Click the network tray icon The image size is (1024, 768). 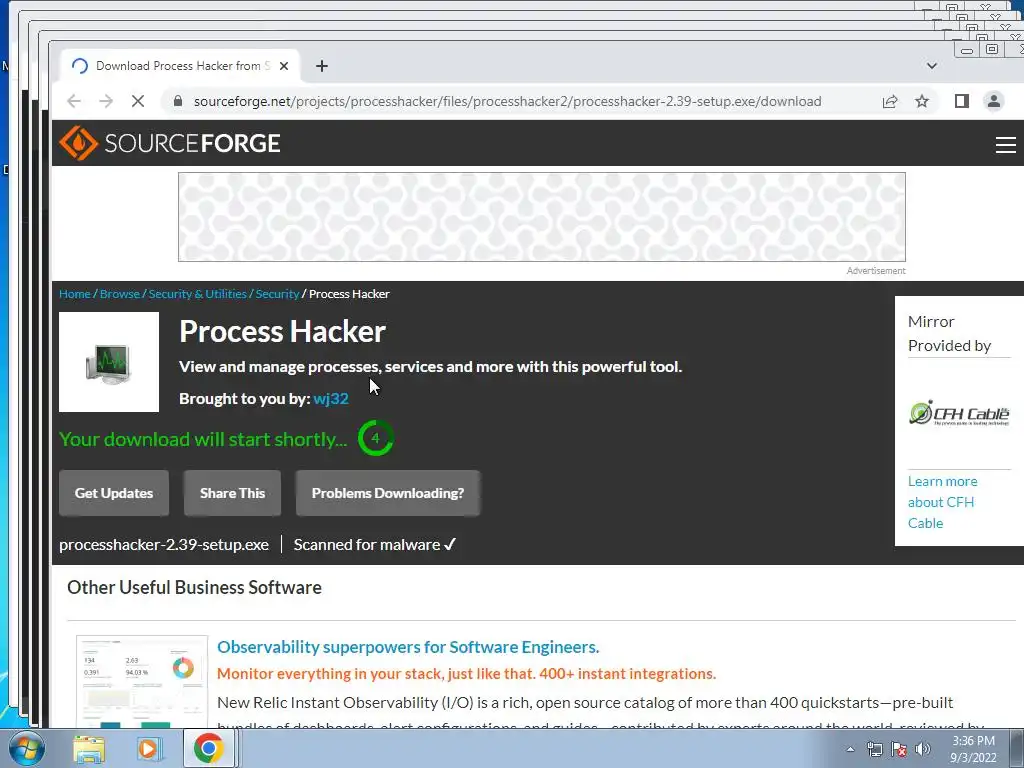[874, 750]
